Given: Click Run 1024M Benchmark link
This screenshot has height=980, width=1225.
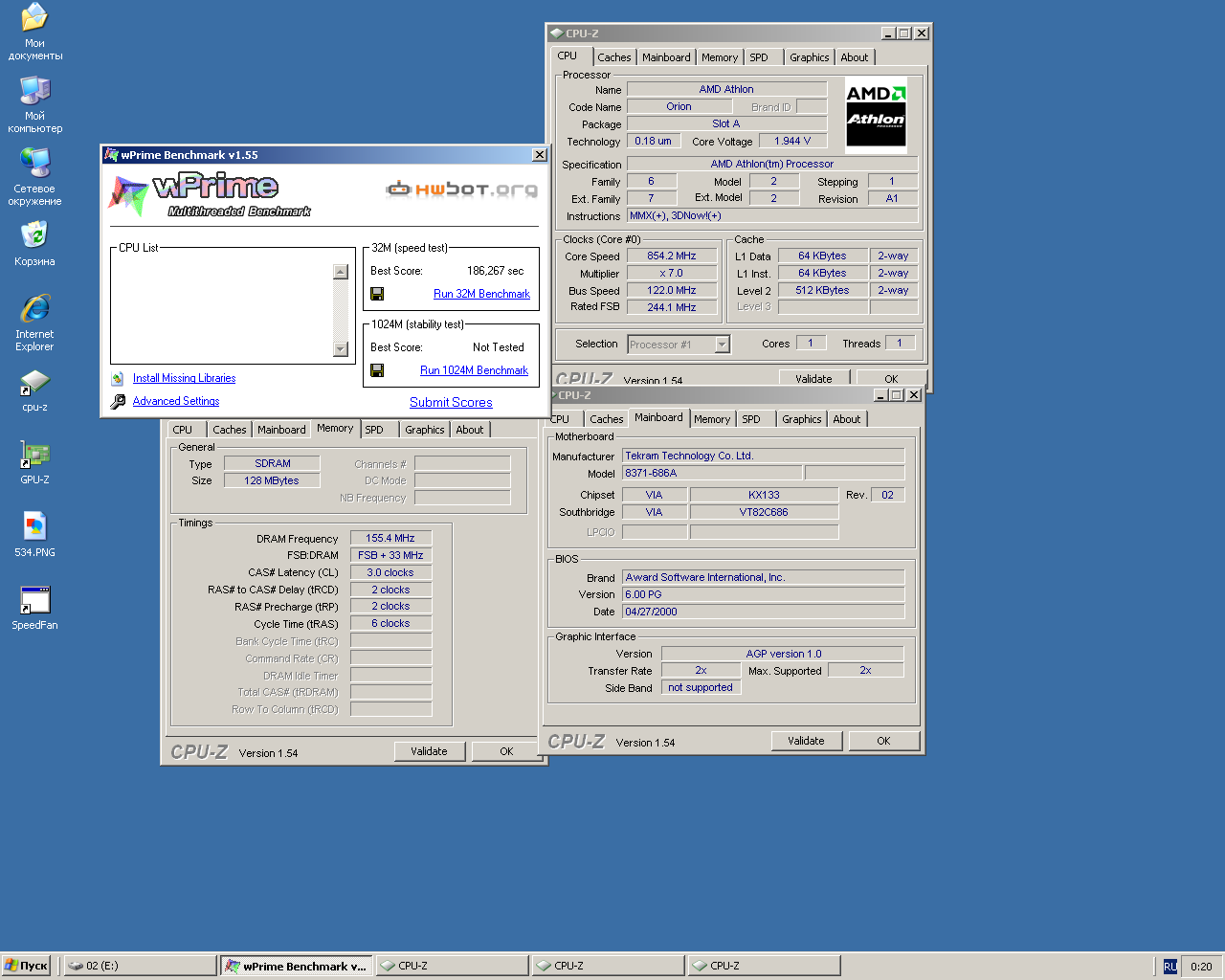Looking at the screenshot, I should coord(474,370).
